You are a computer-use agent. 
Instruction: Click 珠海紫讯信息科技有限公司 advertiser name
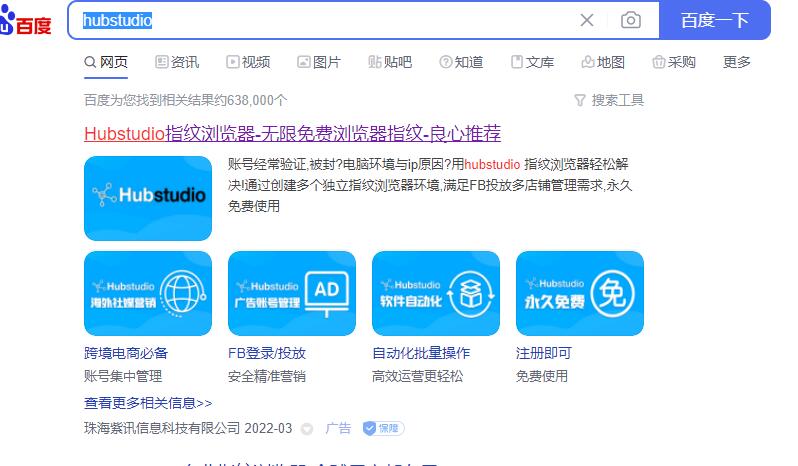coord(162,428)
